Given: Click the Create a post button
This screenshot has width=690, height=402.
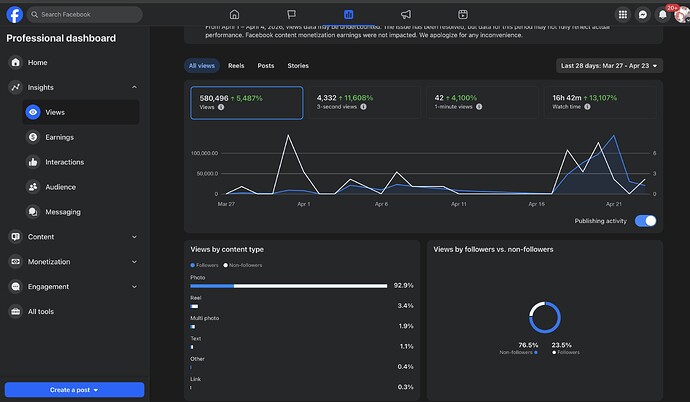Looking at the screenshot, I should pos(75,390).
